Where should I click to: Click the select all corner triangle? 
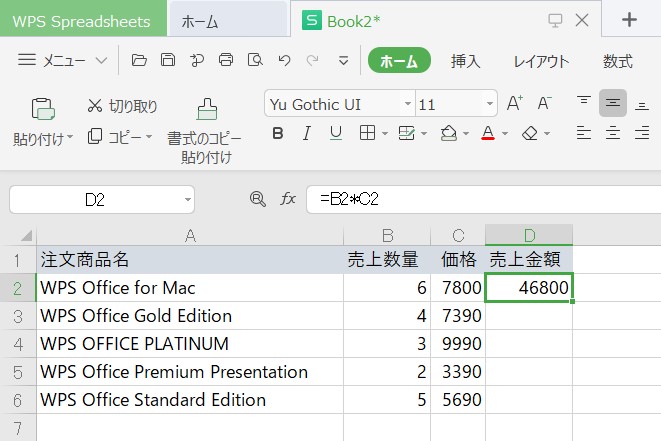coord(26,235)
